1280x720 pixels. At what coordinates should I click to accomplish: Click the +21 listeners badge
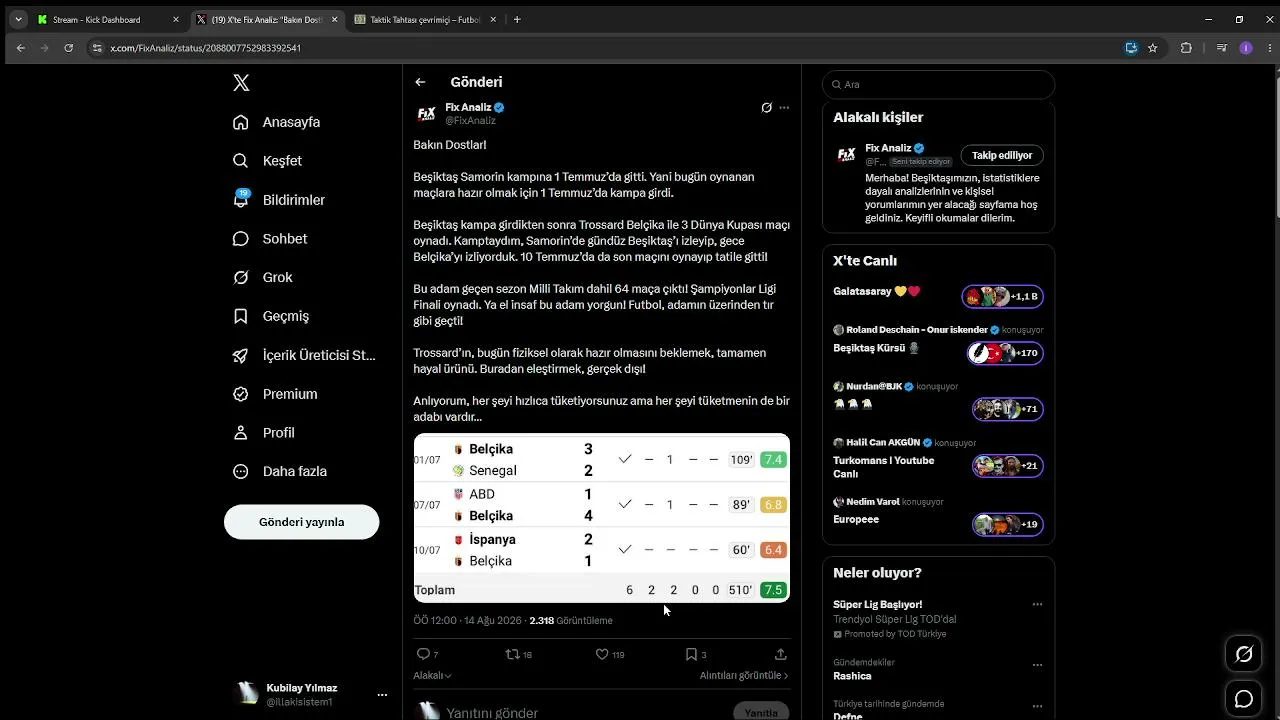(x=1008, y=466)
